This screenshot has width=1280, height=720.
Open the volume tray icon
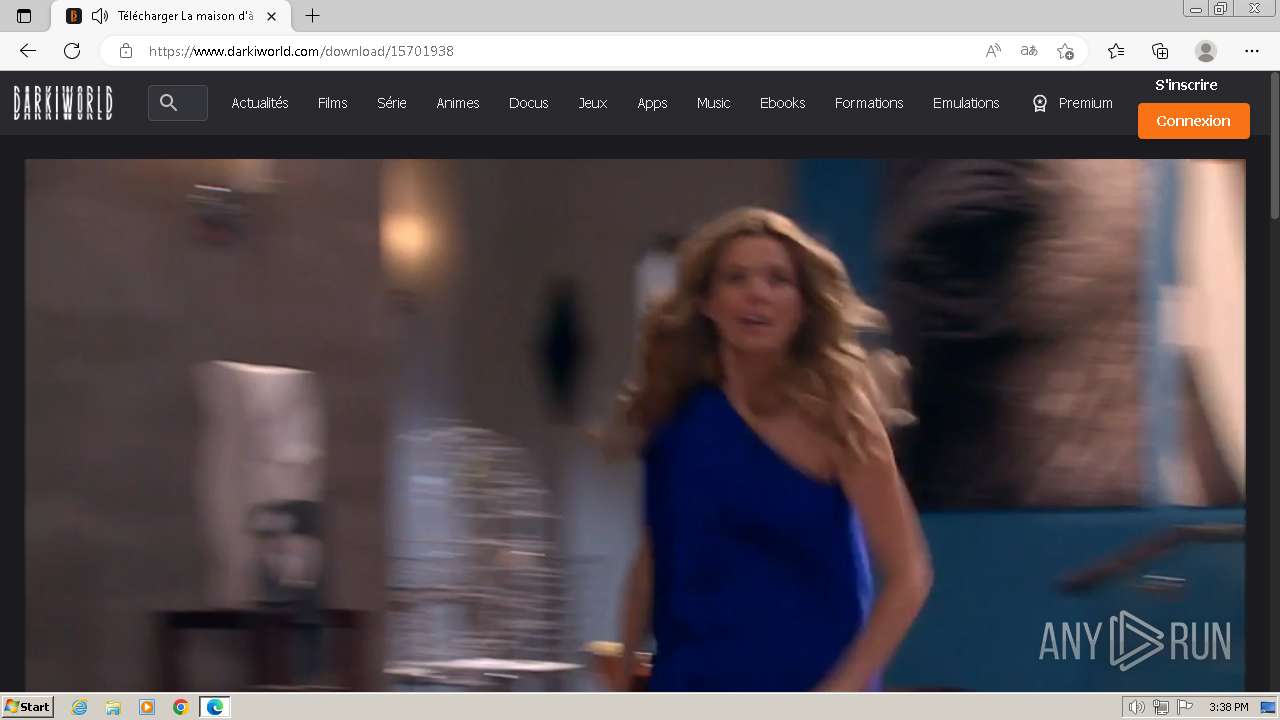click(x=1136, y=707)
